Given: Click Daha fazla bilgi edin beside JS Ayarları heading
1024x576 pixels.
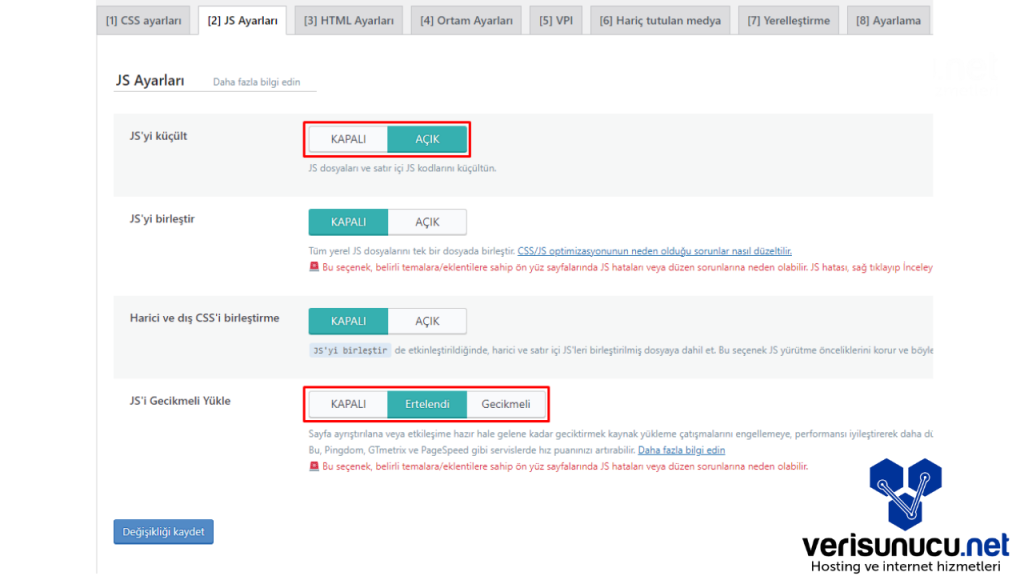Looking at the screenshot, I should [256, 82].
